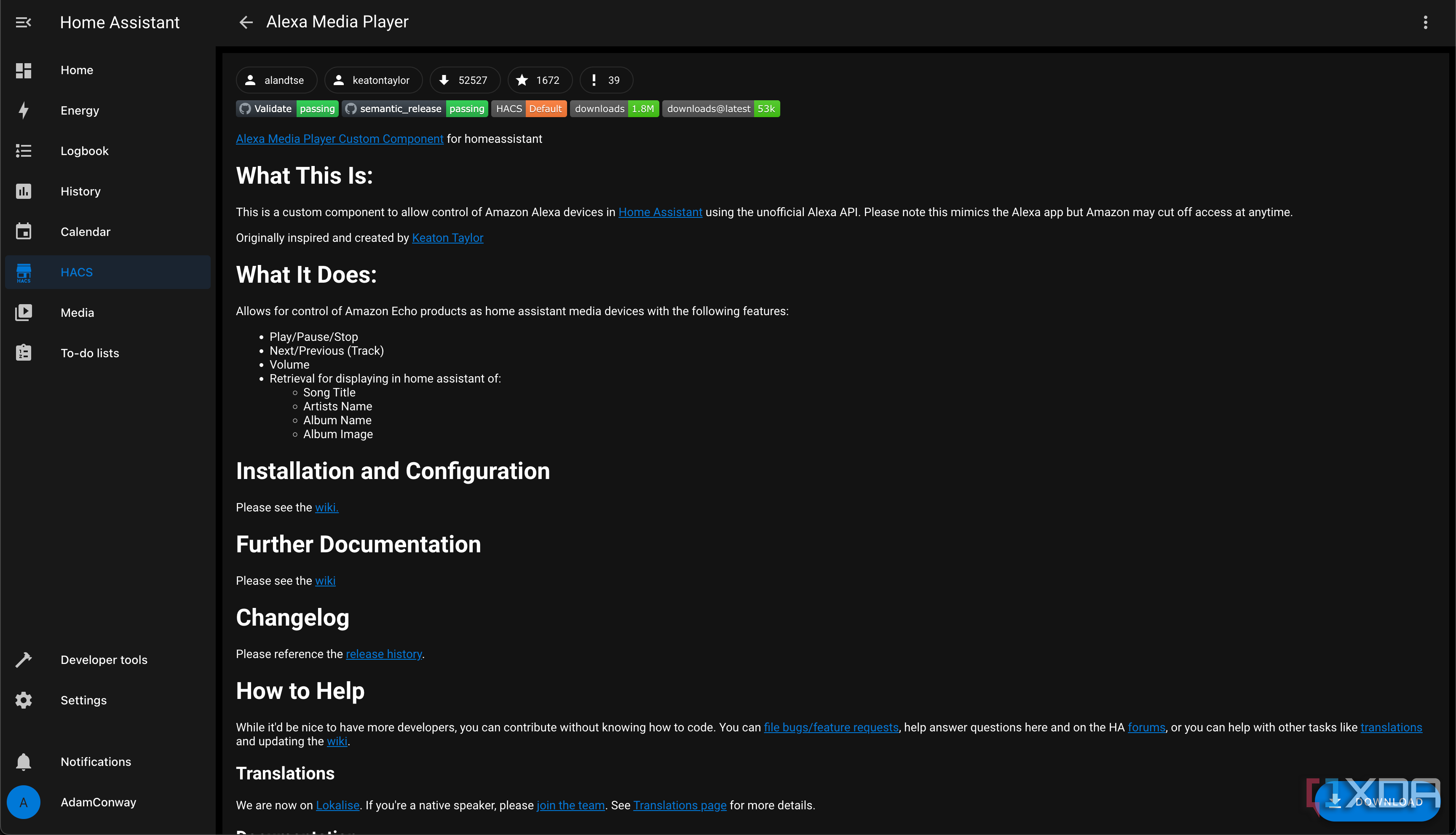
Task: Click the downloads 1.8M badge
Action: [614, 109]
